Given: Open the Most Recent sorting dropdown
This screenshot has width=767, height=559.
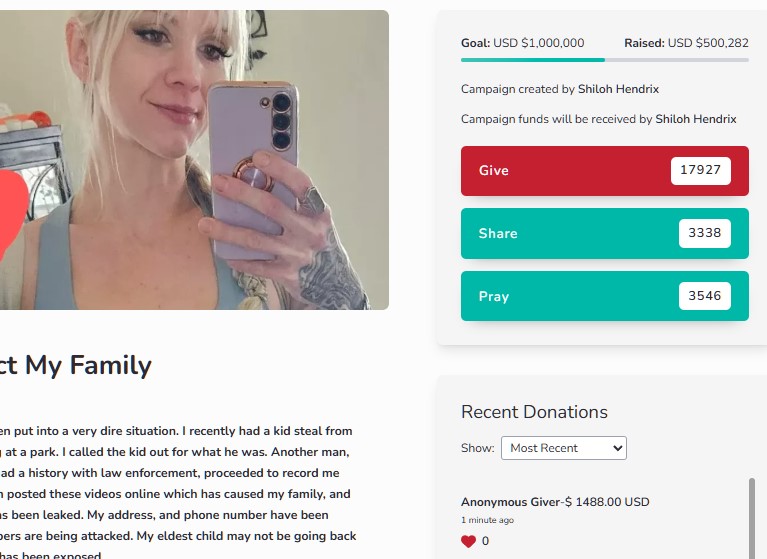Looking at the screenshot, I should pos(564,448).
